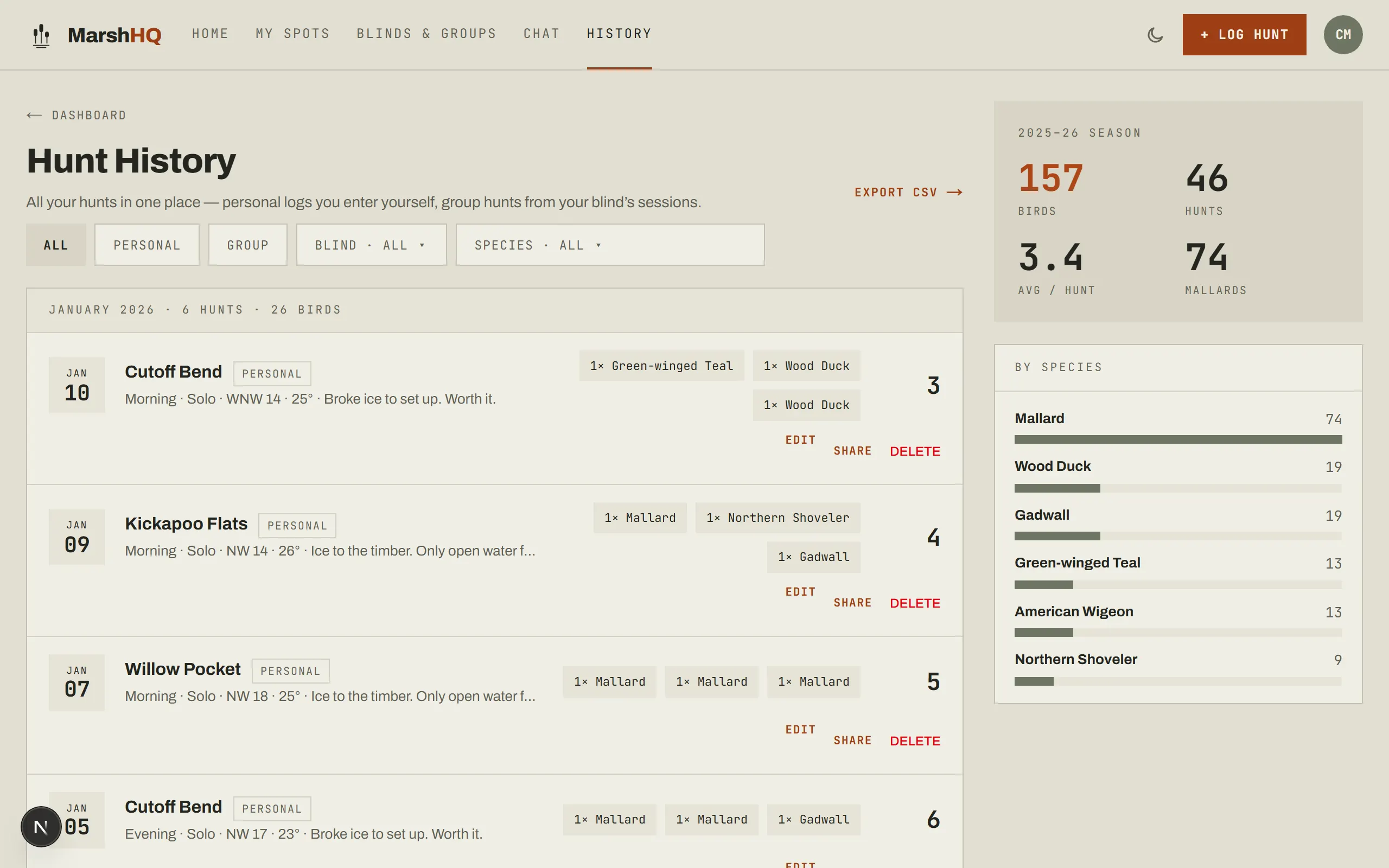This screenshot has width=1389, height=868.
Task: Click the Green-winged Teal species row label
Action: point(1077,563)
